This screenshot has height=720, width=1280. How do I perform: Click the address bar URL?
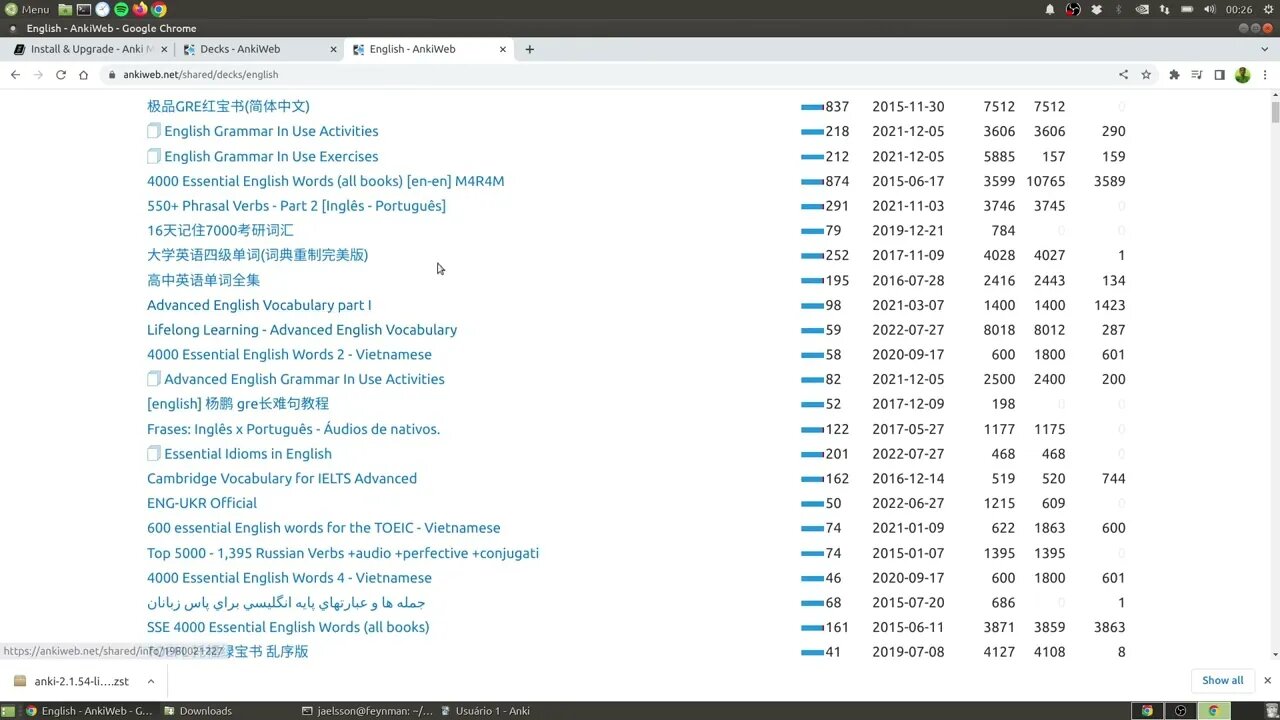pos(200,75)
